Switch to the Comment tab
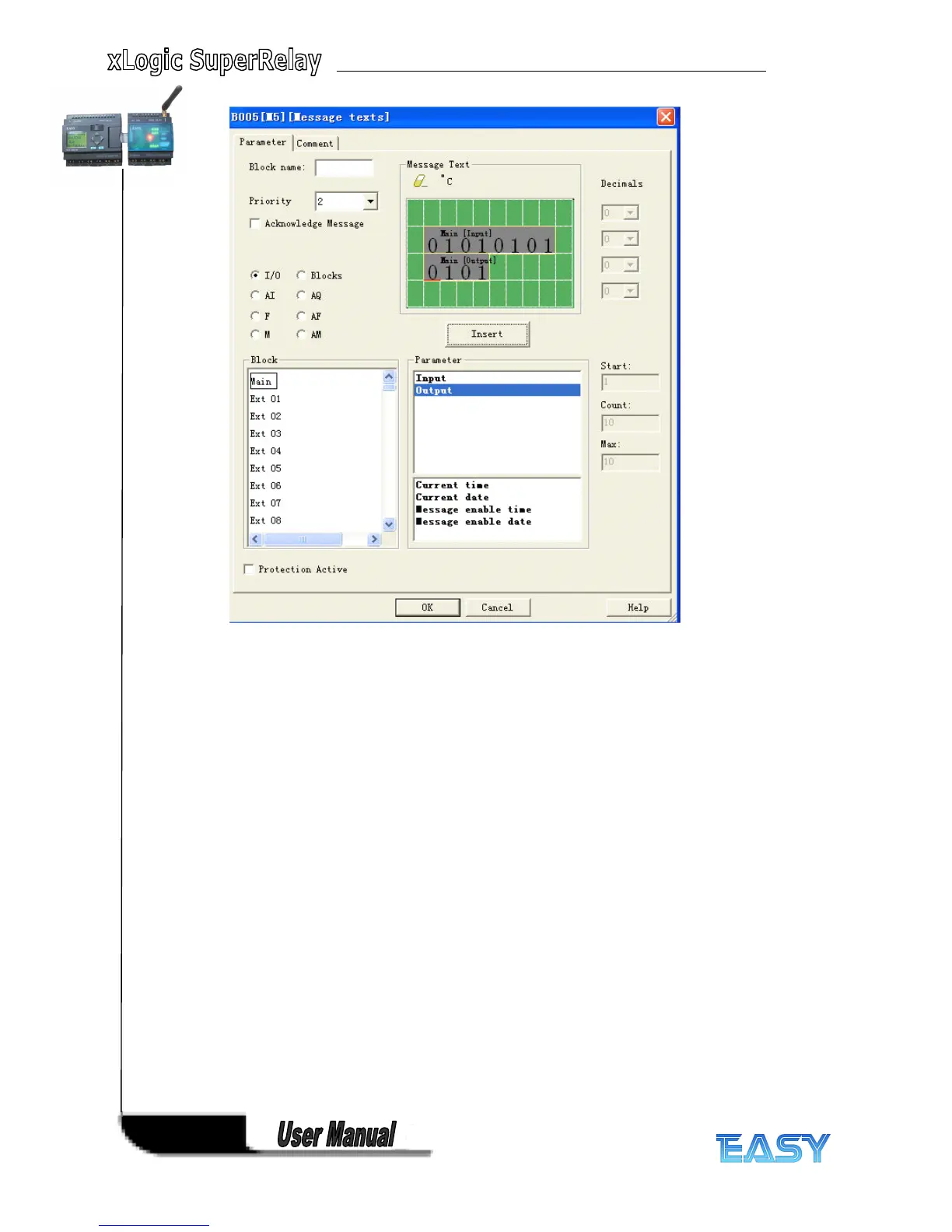Screen dimensions: 952x1232 [x=315, y=143]
